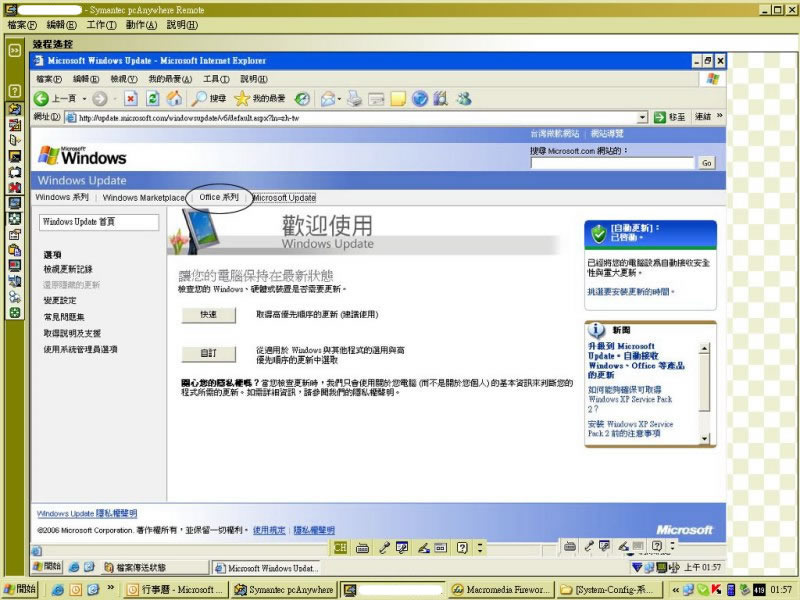Click the Kaspersky red K tray icon
800x600 pixels.
pyautogui.click(x=716, y=590)
